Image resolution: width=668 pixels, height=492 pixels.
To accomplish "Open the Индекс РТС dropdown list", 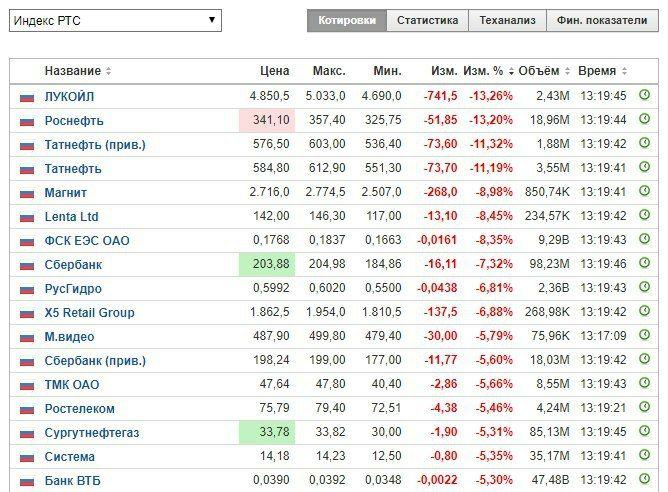I will coord(115,20).
